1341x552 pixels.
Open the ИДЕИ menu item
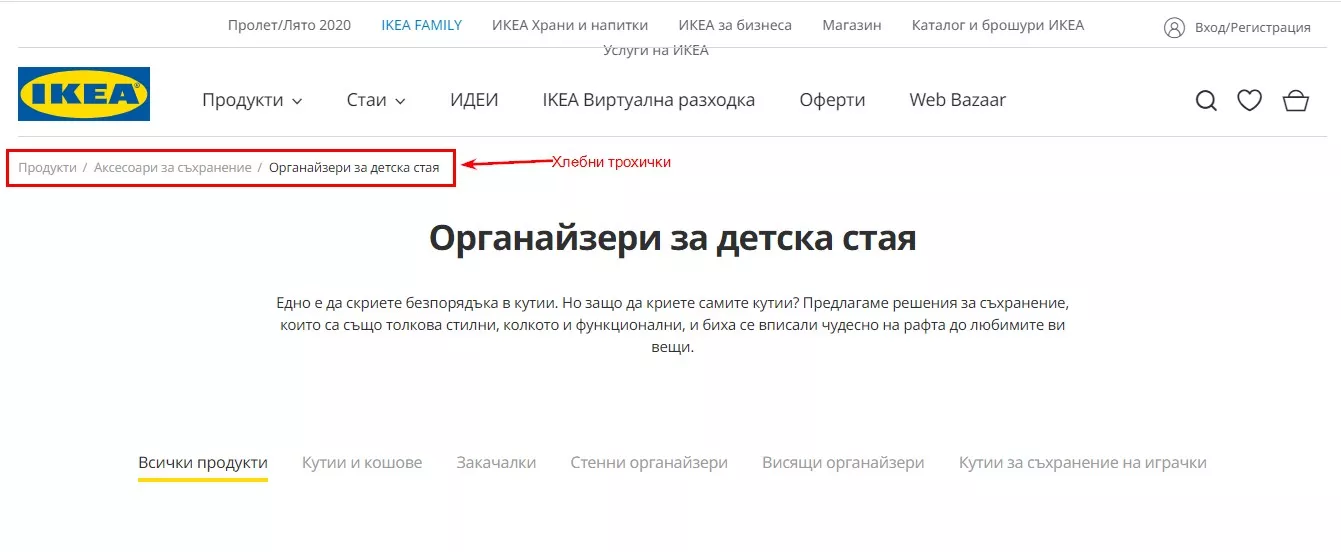pyautogui.click(x=474, y=100)
